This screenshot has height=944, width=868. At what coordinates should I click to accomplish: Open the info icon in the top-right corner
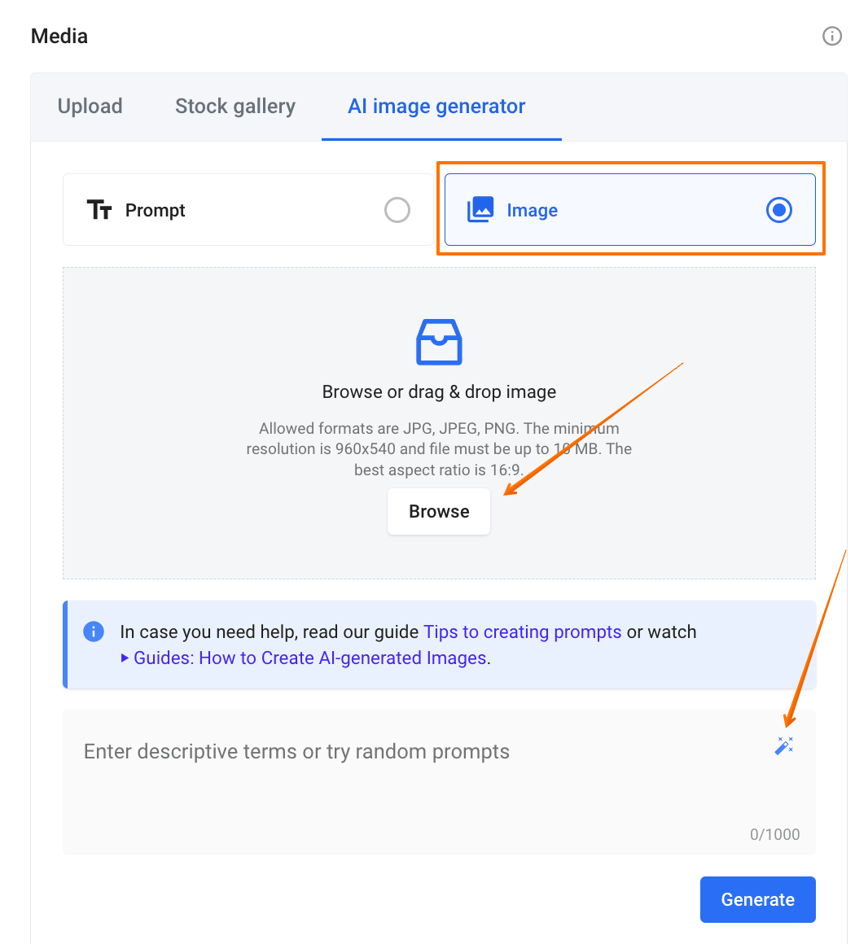click(833, 36)
